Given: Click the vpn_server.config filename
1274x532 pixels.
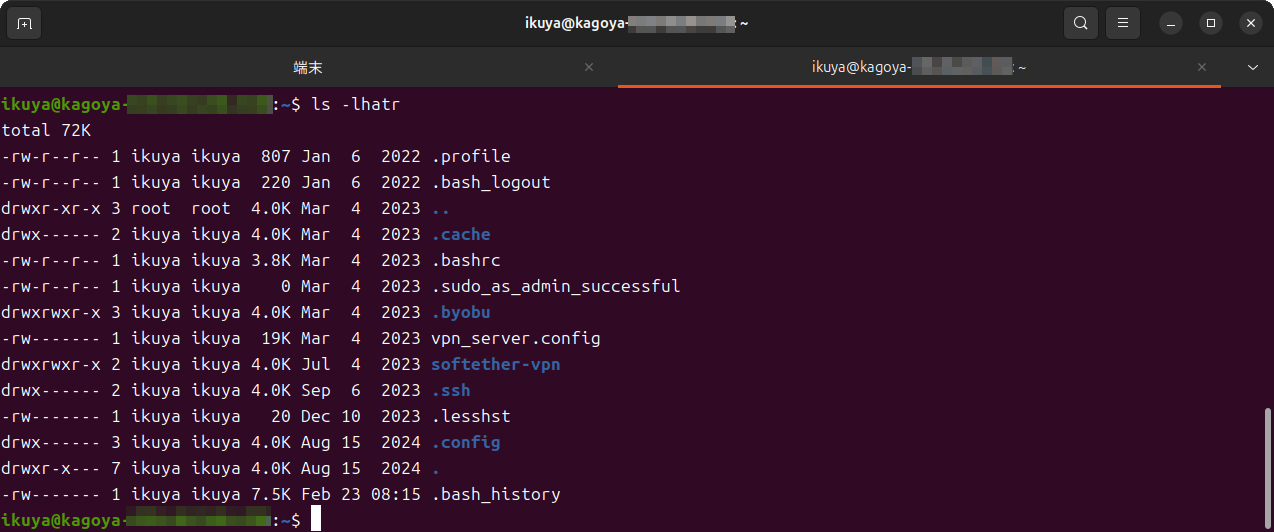Looking at the screenshot, I should click(515, 338).
